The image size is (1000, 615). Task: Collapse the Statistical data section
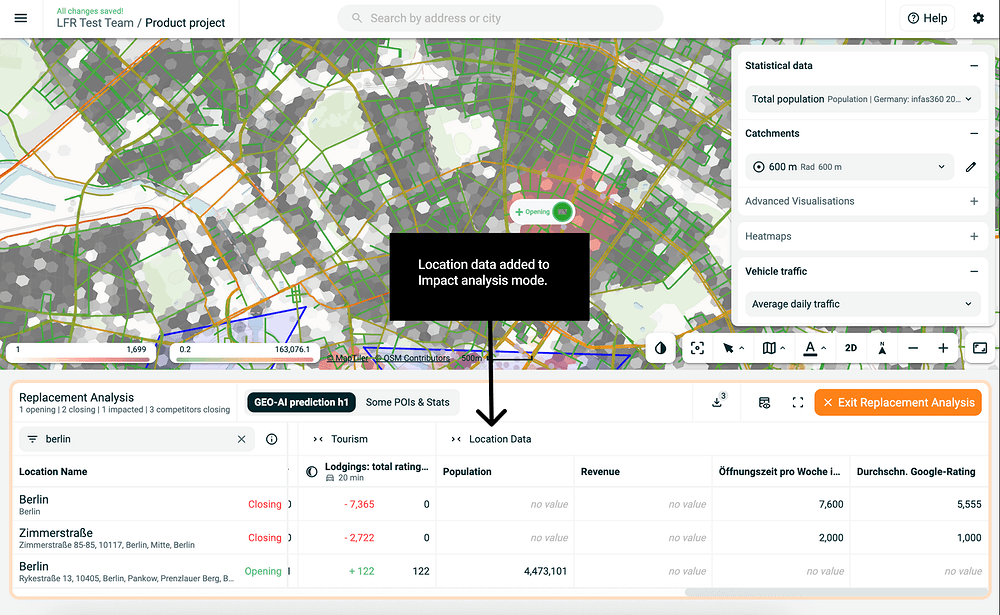click(974, 66)
